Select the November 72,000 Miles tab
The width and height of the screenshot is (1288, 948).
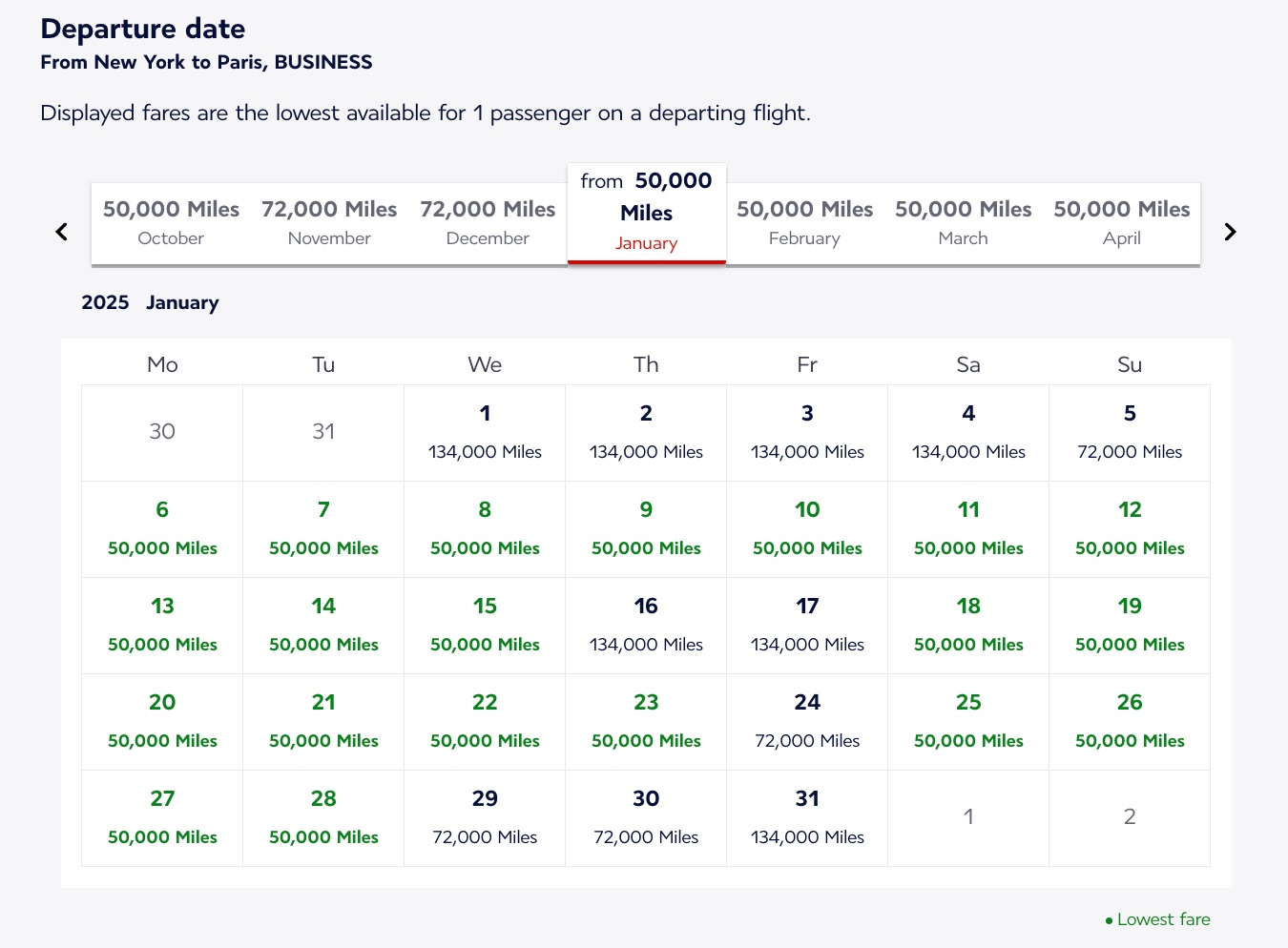click(328, 223)
